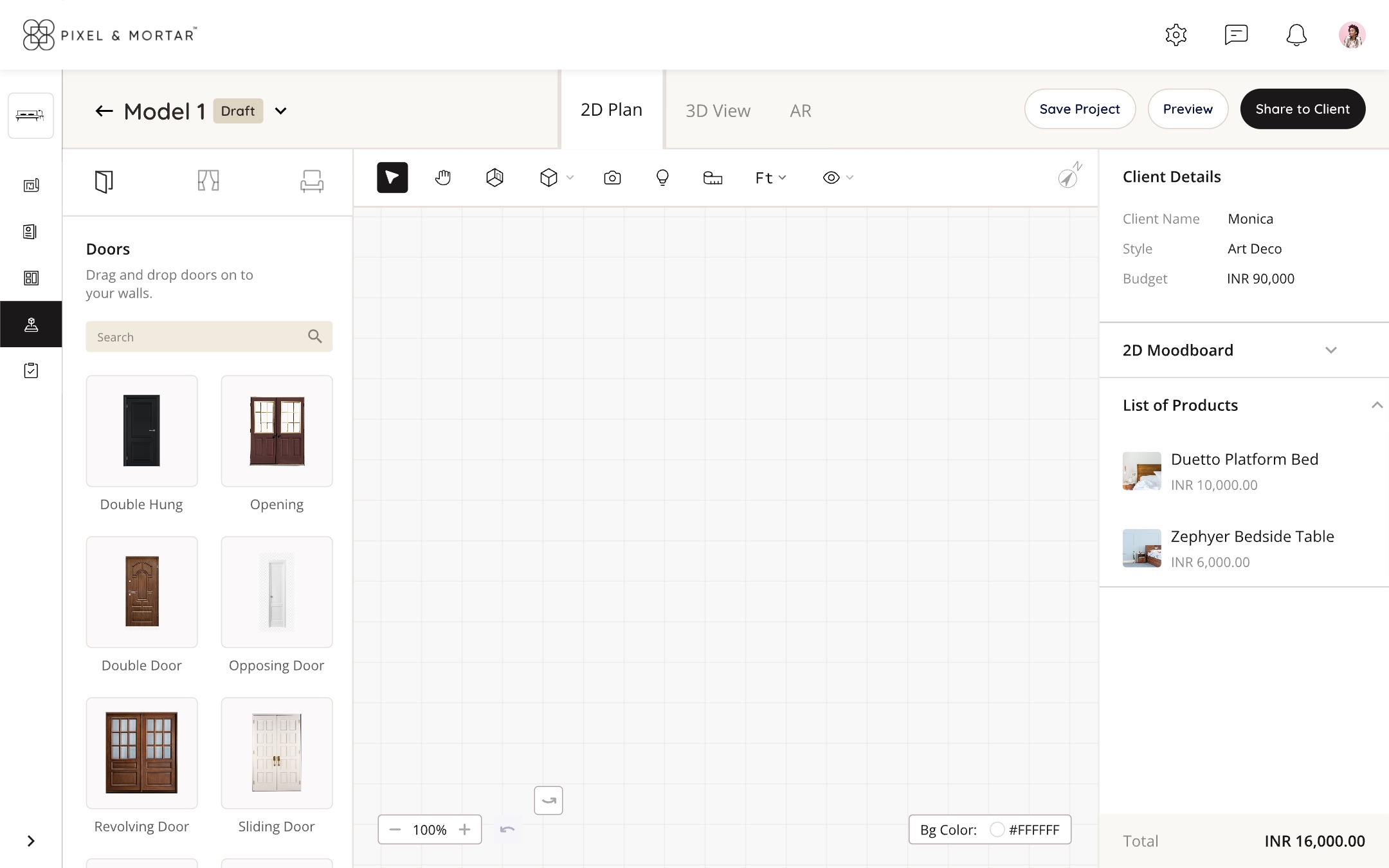Viewport: 1389px width, 868px height.
Task: Switch to the 2D Plan tab
Action: click(x=612, y=110)
